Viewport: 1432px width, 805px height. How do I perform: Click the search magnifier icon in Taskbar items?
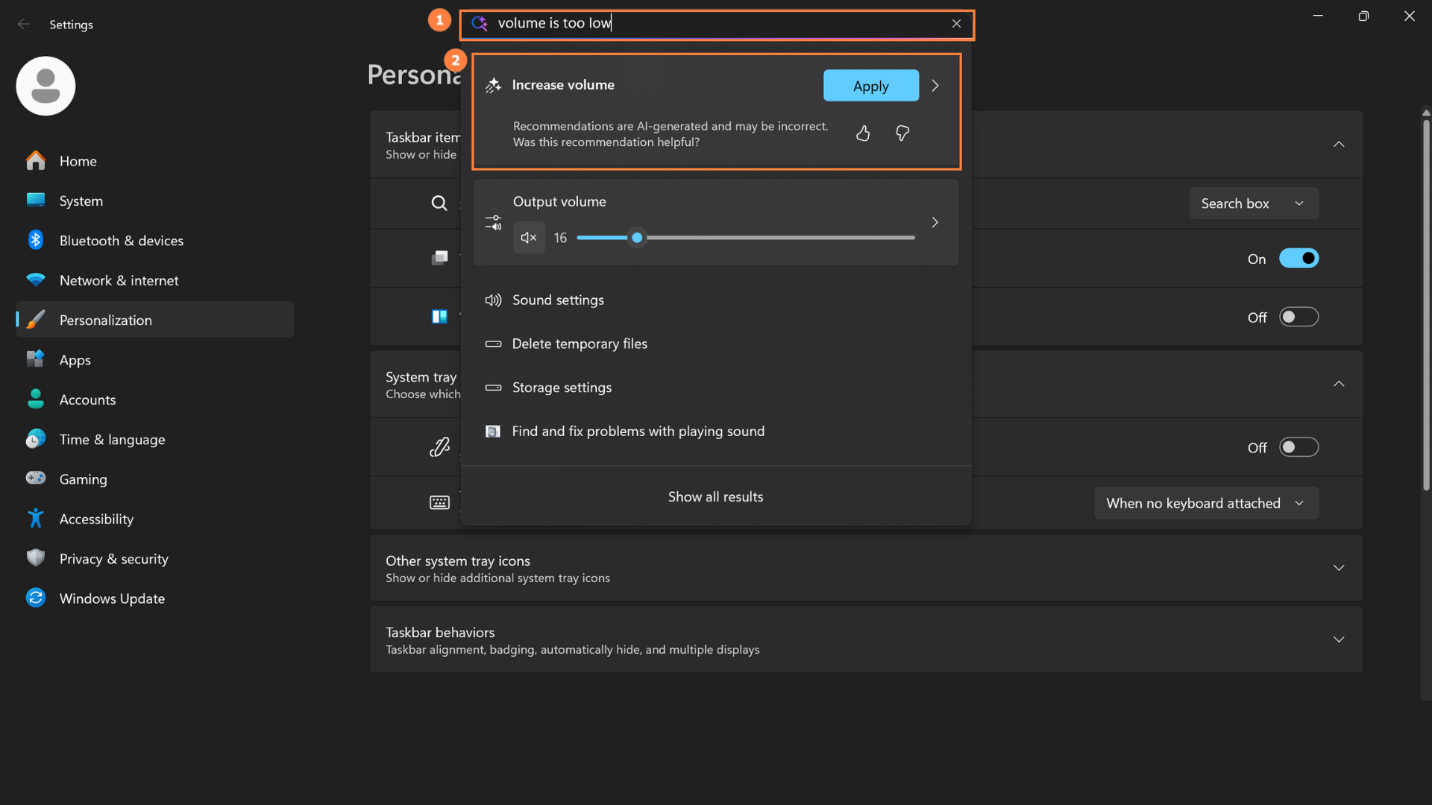pyautogui.click(x=439, y=203)
